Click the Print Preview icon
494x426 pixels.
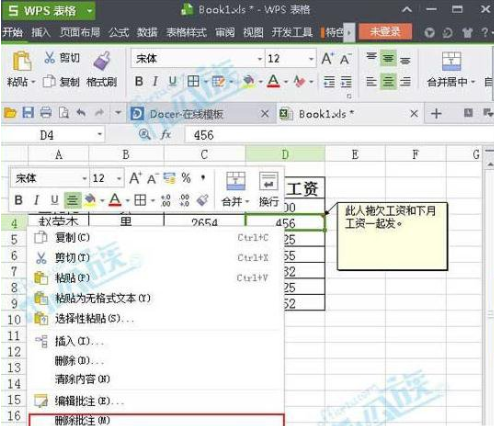click(x=63, y=113)
